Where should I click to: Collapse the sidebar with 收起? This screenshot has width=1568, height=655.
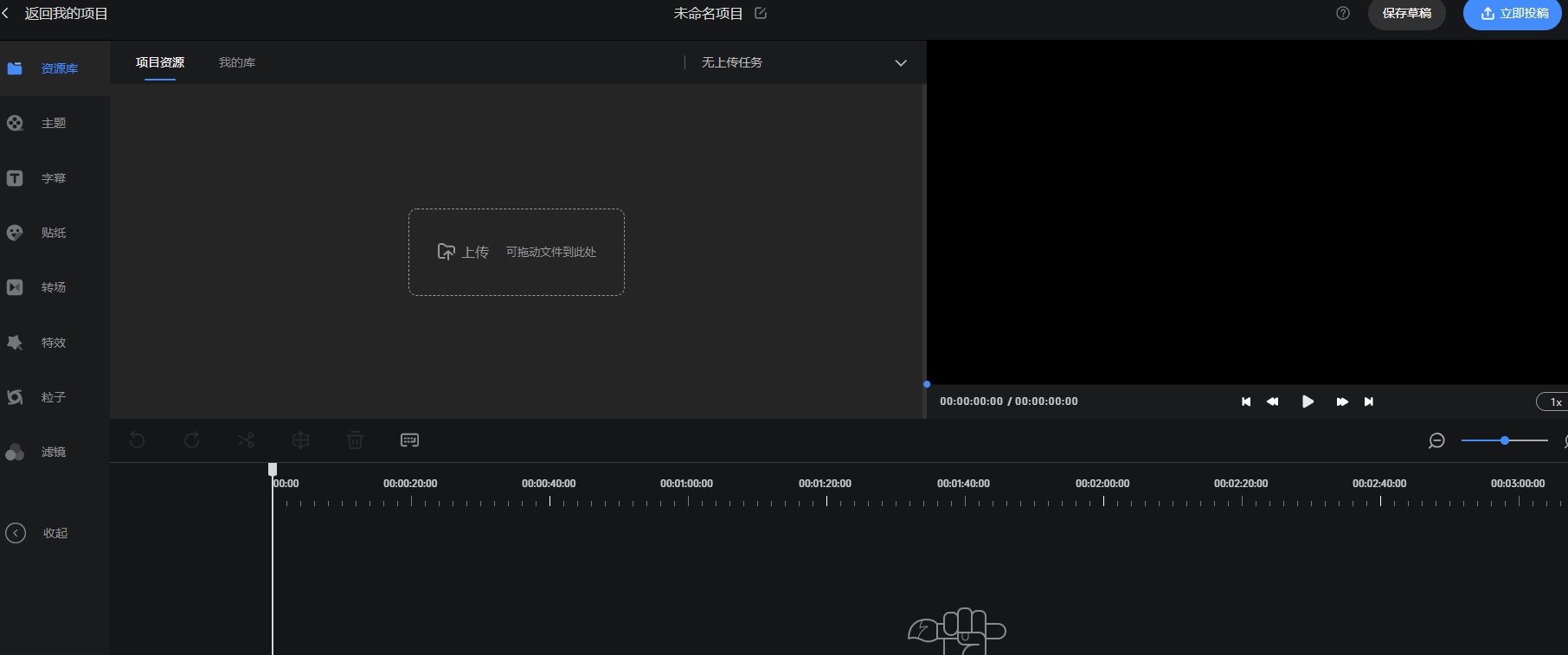[x=37, y=533]
